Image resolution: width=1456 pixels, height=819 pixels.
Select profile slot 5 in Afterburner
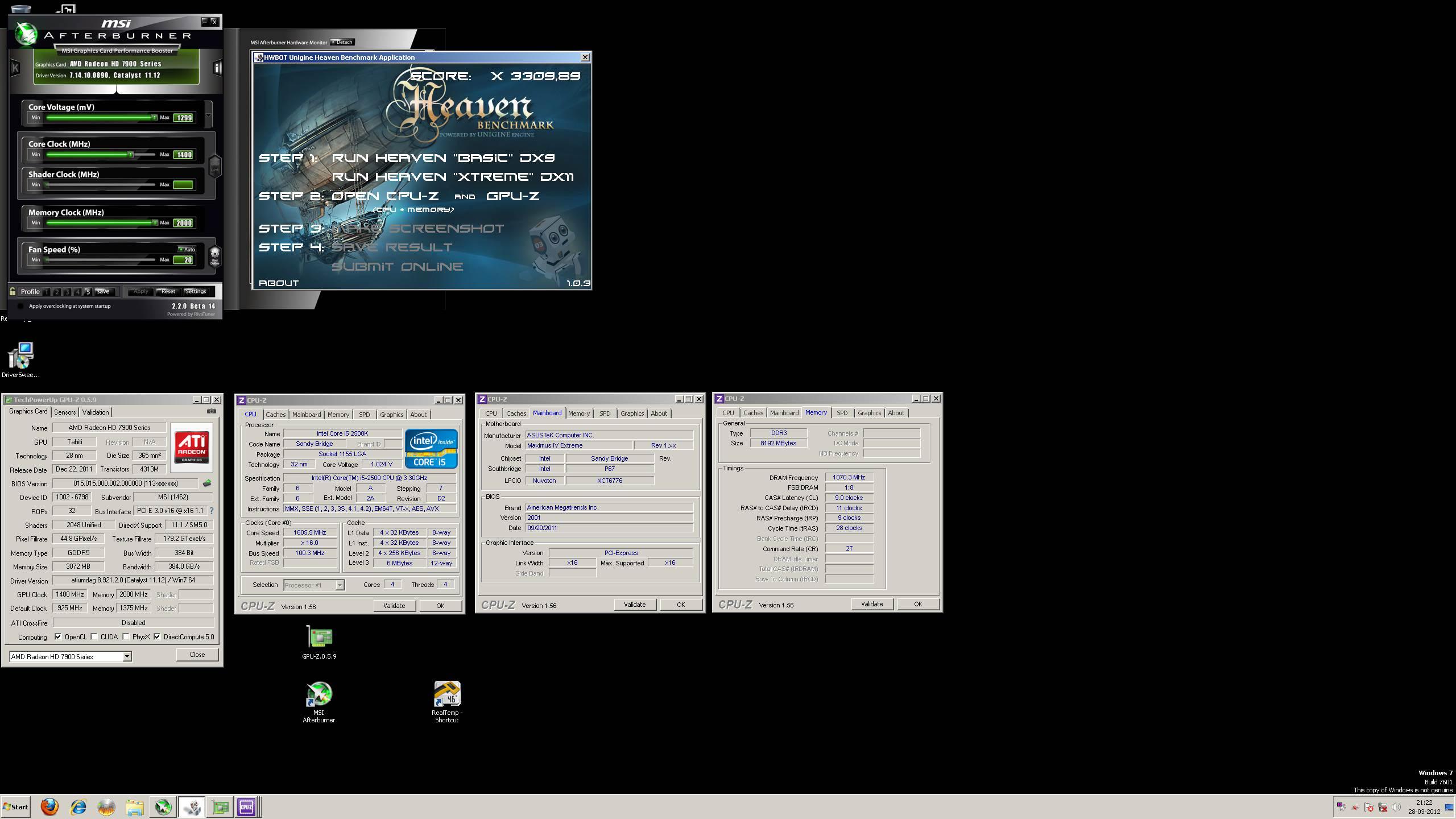[88, 292]
